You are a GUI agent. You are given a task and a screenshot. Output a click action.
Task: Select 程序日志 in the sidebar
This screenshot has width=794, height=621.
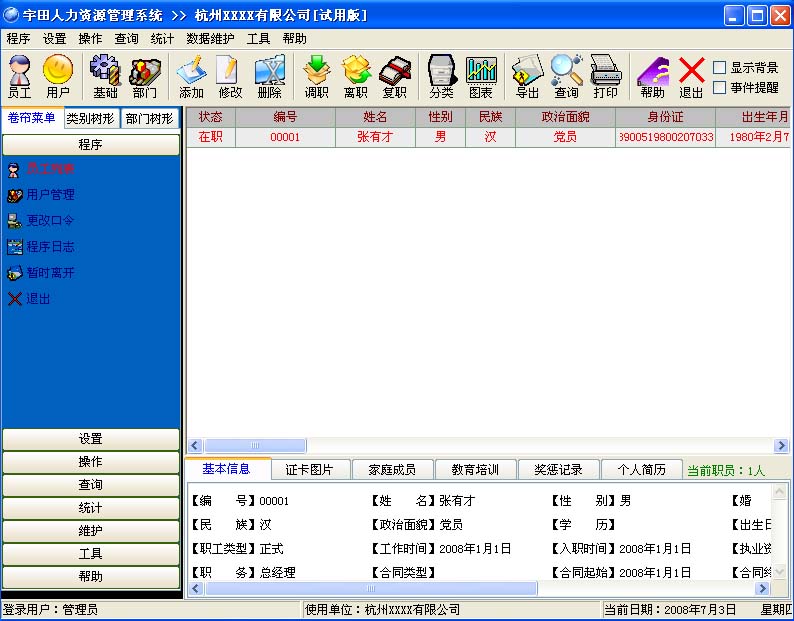(x=50, y=247)
